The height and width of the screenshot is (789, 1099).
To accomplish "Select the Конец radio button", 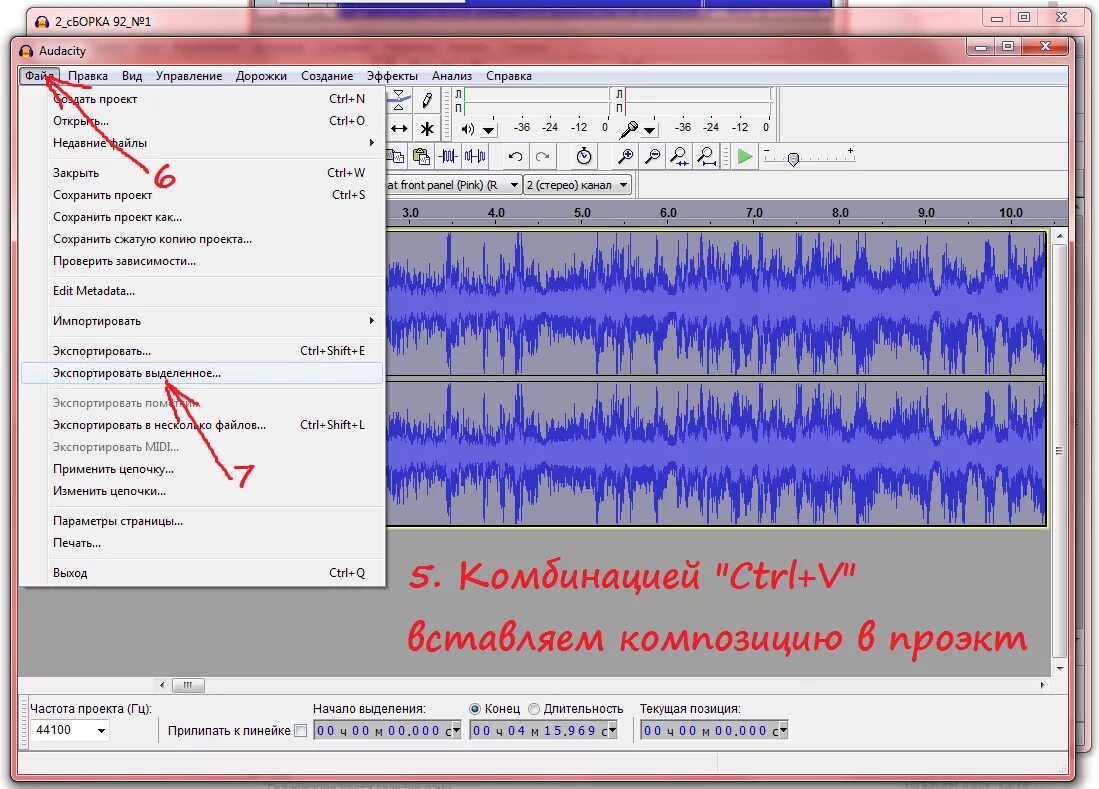I will 475,709.
